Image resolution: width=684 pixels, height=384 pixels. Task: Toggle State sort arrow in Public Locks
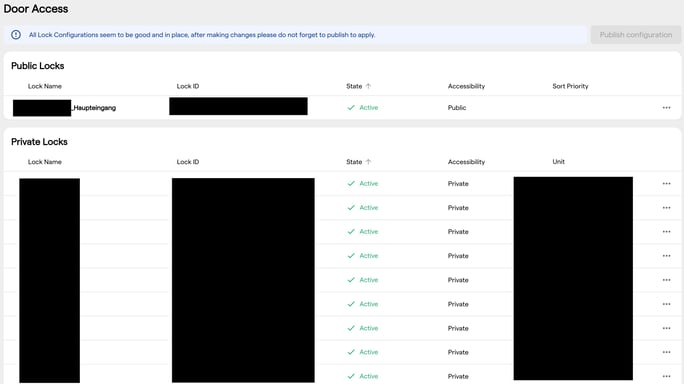[x=368, y=86]
